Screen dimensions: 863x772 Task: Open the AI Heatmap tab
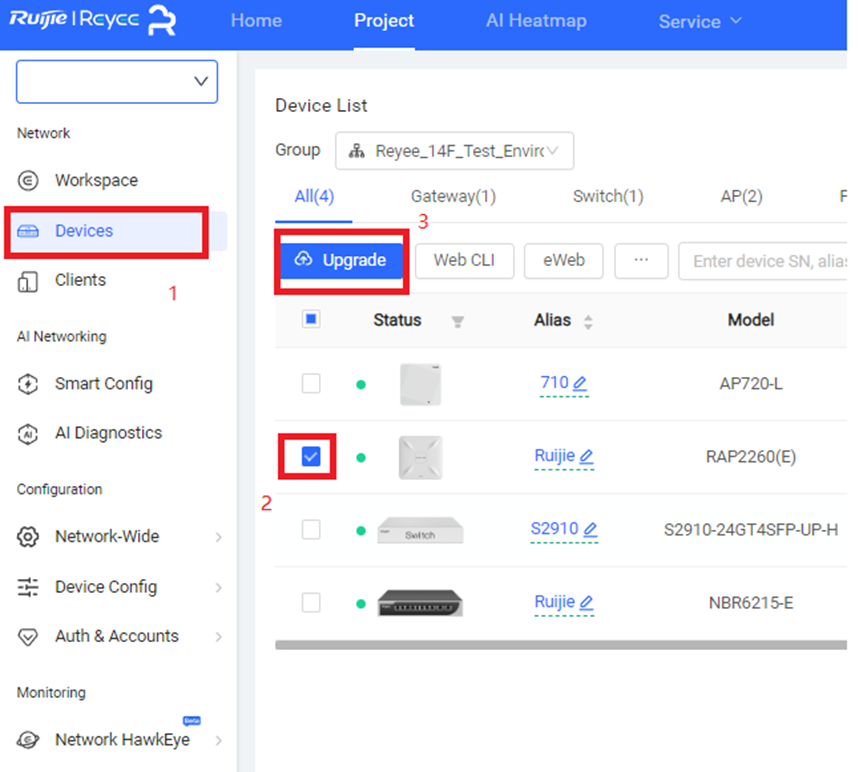536,21
